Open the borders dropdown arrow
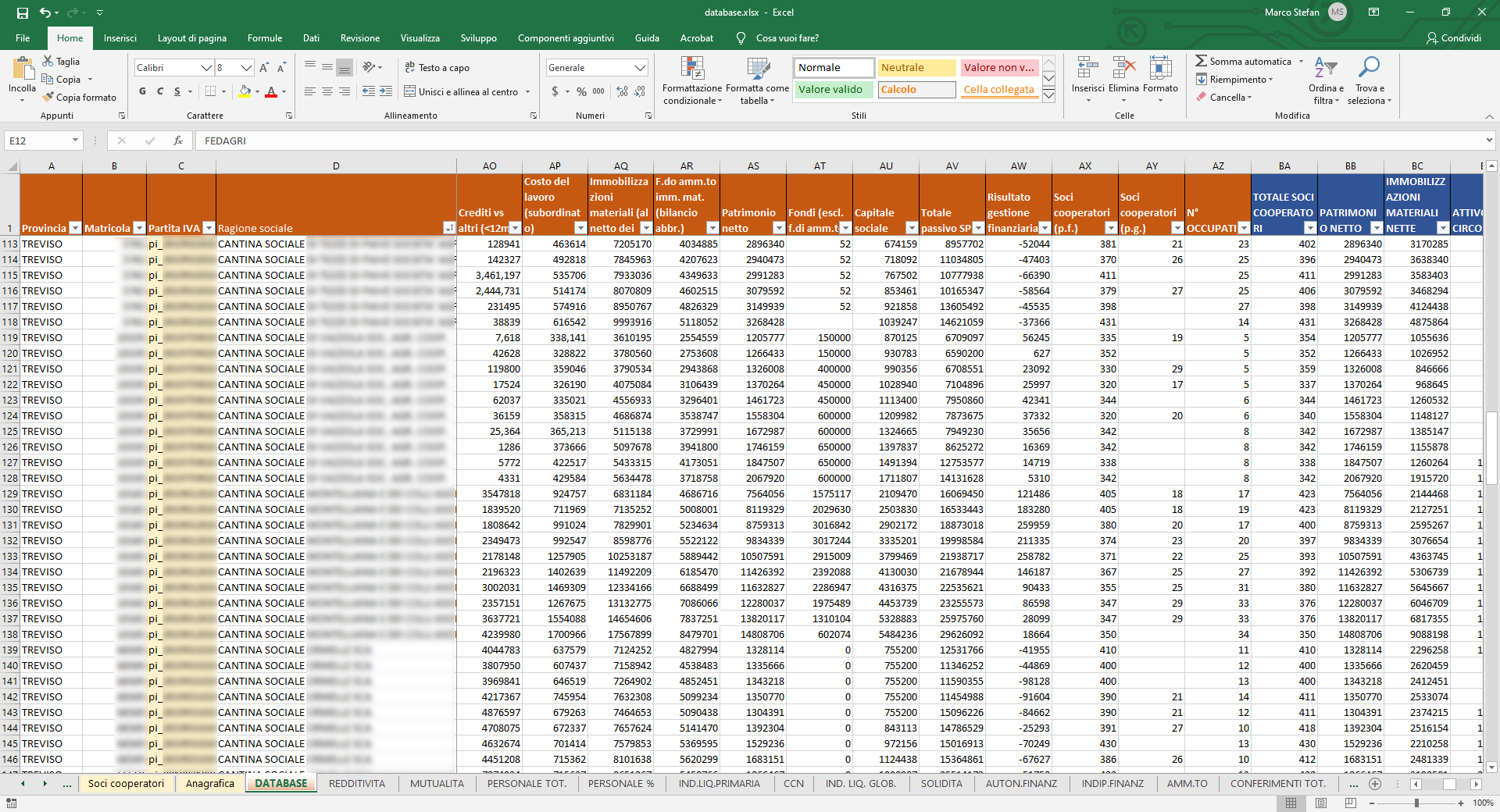The width and height of the screenshot is (1500, 812). (223, 91)
